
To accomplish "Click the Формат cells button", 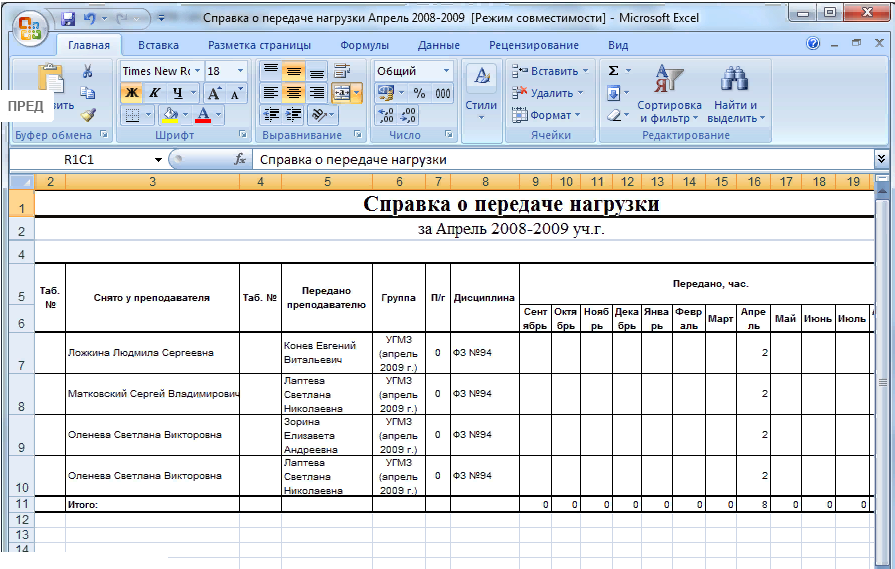I will pos(548,115).
